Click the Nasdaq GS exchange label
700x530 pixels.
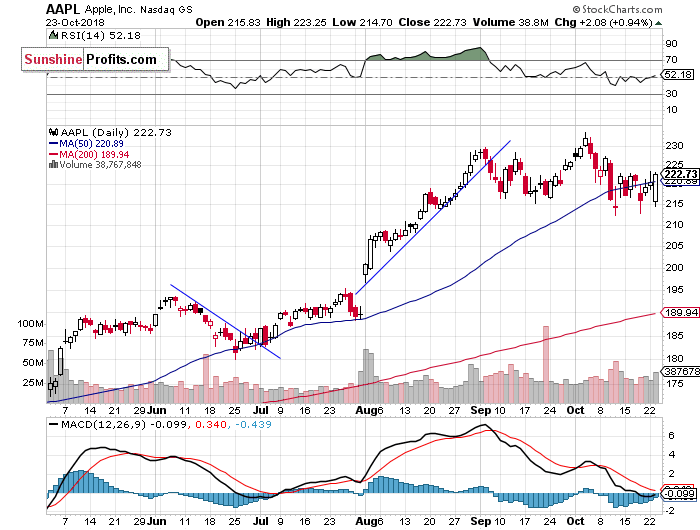[166, 9]
